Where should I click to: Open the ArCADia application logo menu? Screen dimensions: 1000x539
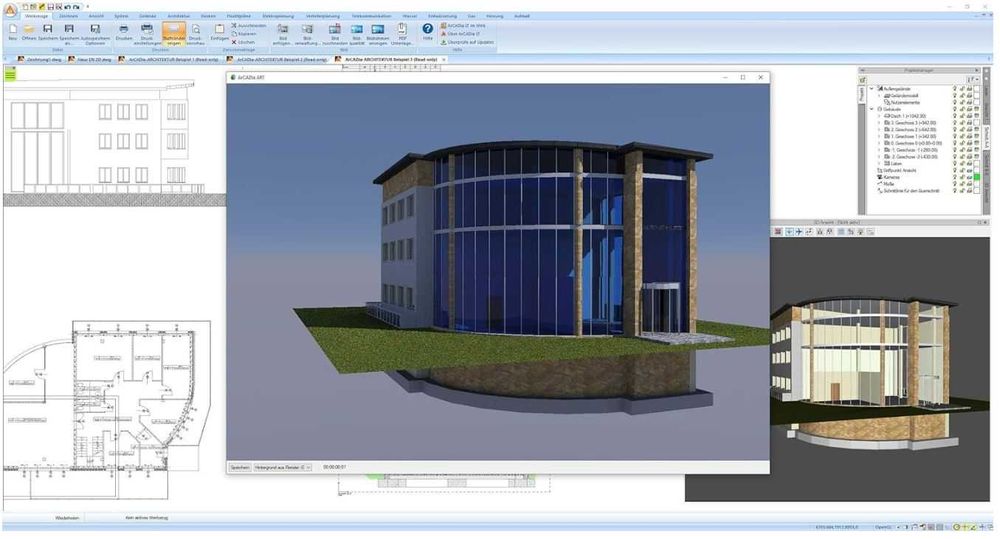(10, 9)
